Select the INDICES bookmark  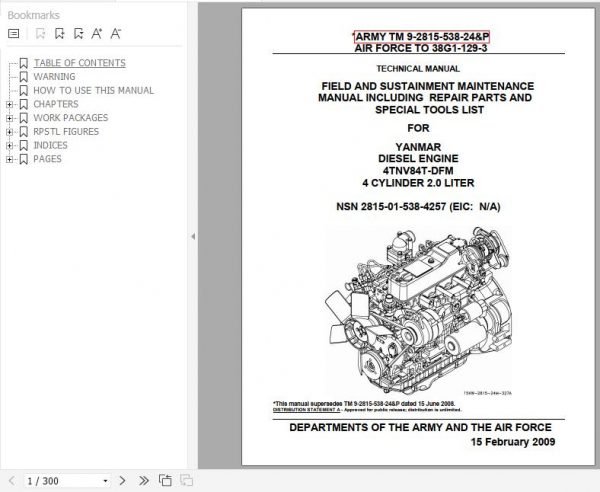pyautogui.click(x=51, y=145)
